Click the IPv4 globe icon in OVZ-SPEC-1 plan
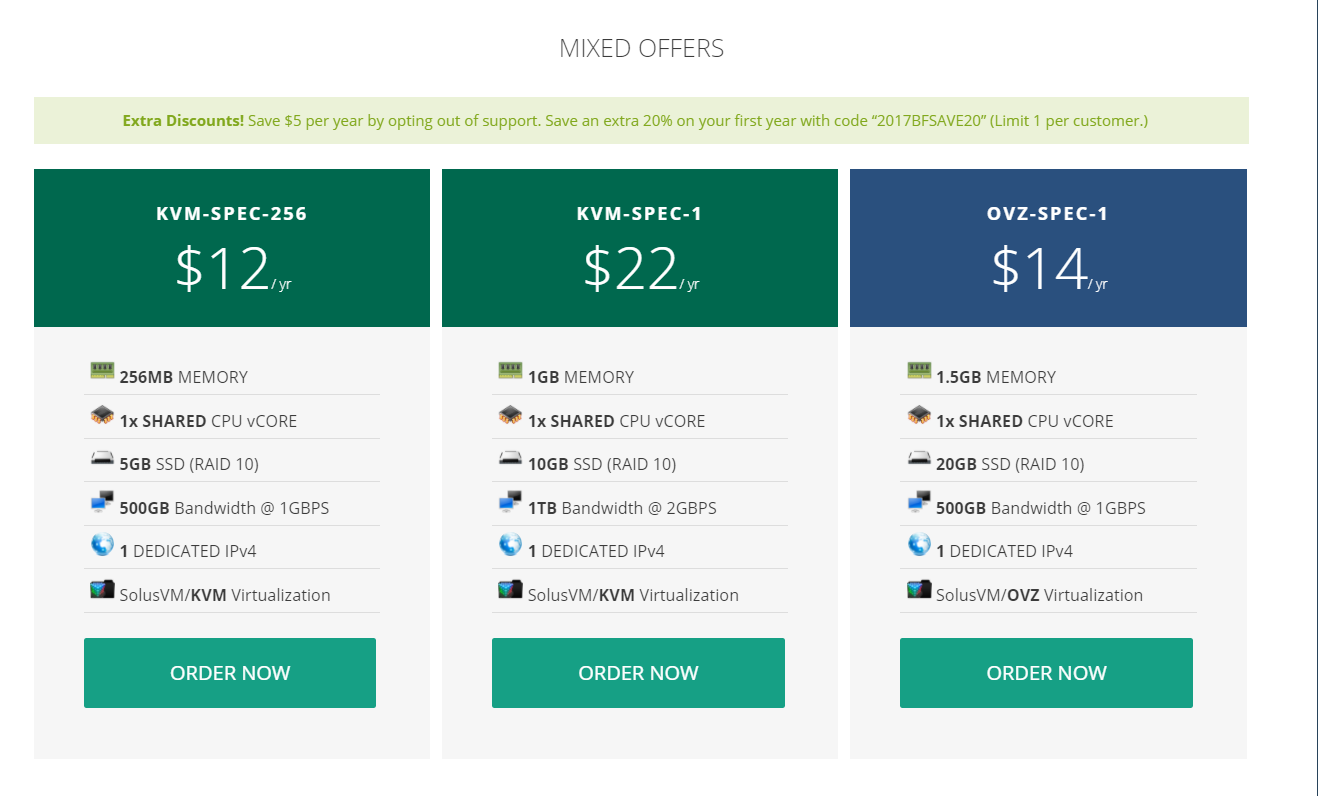This screenshot has width=1318, height=796. click(919, 546)
